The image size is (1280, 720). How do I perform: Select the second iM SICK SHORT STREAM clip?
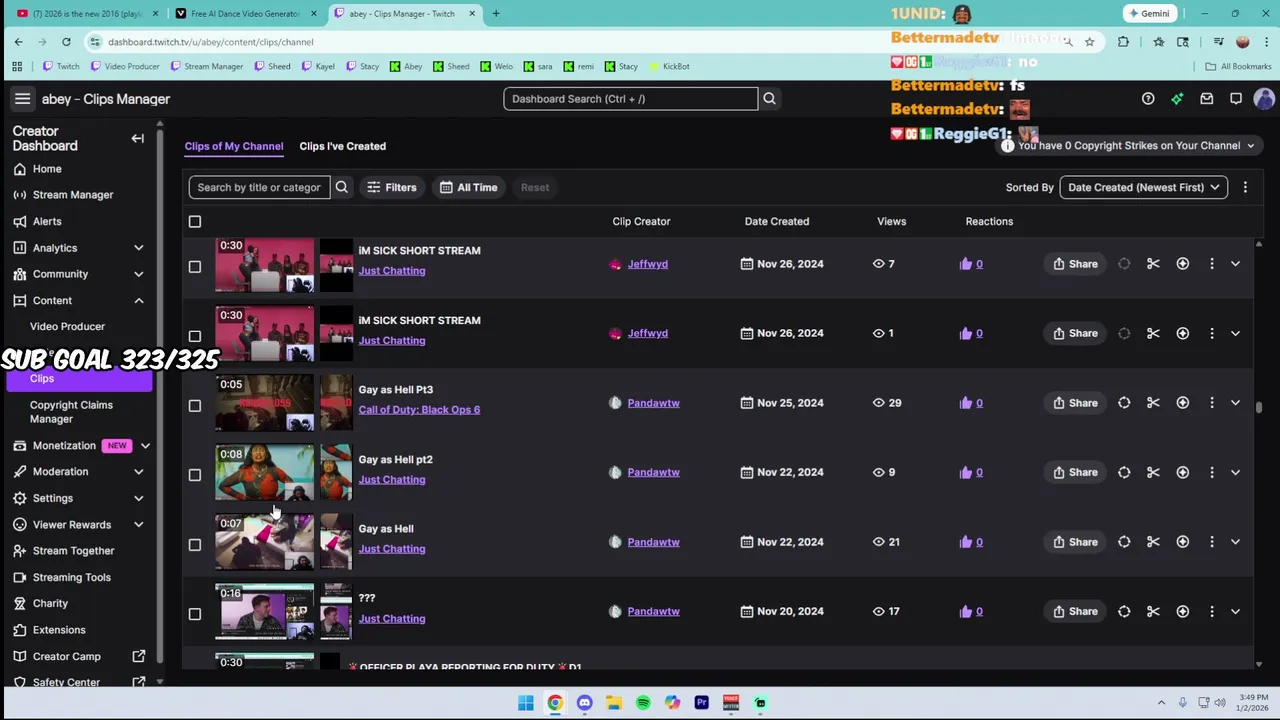point(195,336)
